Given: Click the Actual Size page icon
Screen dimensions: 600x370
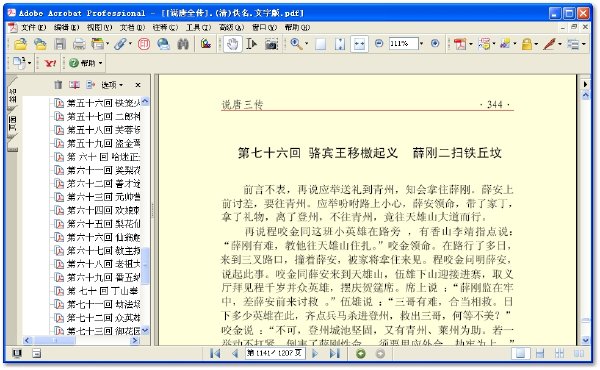Looking at the screenshot, I should (x=320, y=44).
